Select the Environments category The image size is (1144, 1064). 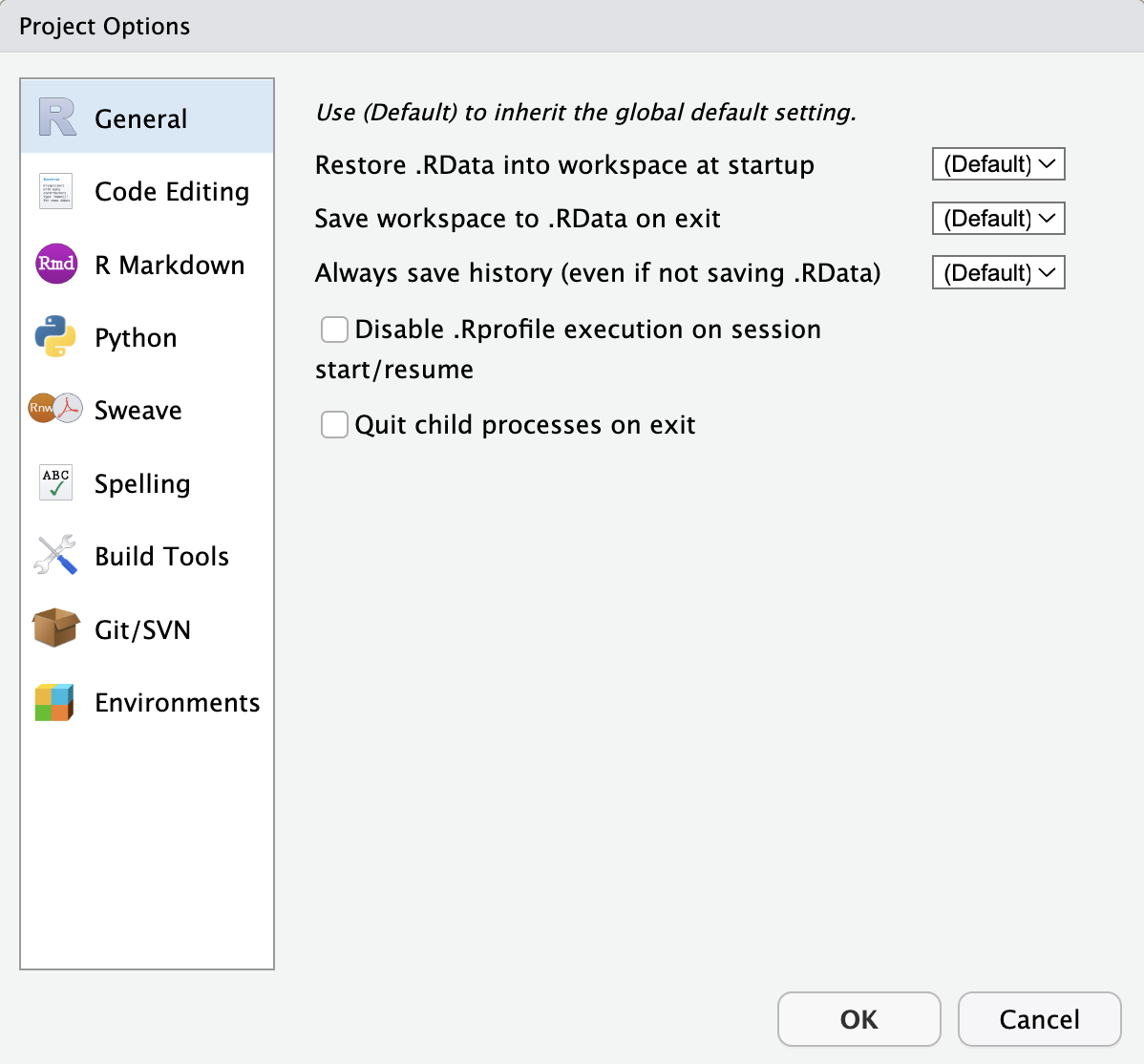click(177, 702)
